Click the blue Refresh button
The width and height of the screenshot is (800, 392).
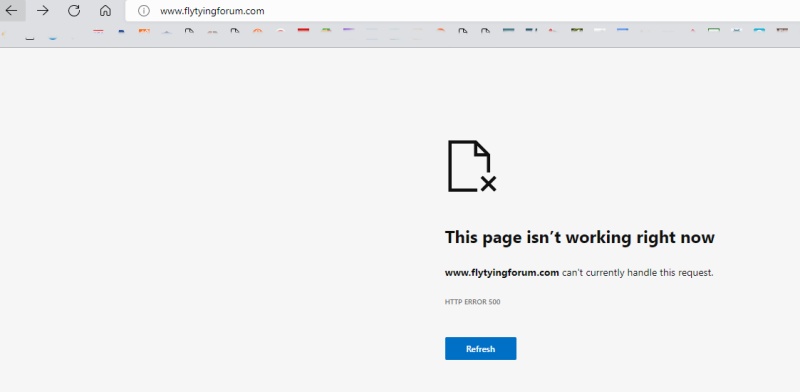[481, 349]
